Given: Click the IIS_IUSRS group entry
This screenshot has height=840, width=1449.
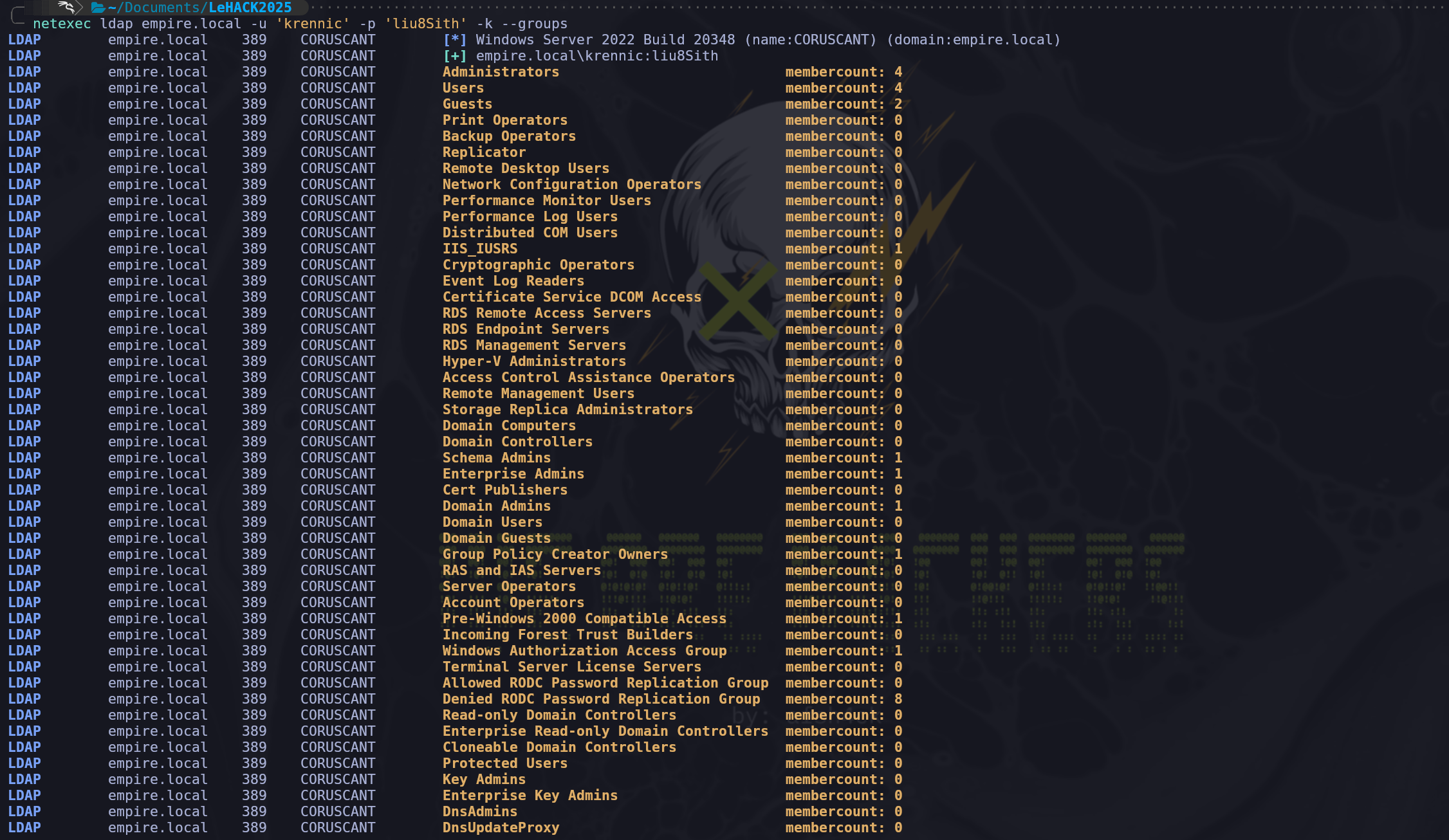Looking at the screenshot, I should pyautogui.click(x=479, y=249).
